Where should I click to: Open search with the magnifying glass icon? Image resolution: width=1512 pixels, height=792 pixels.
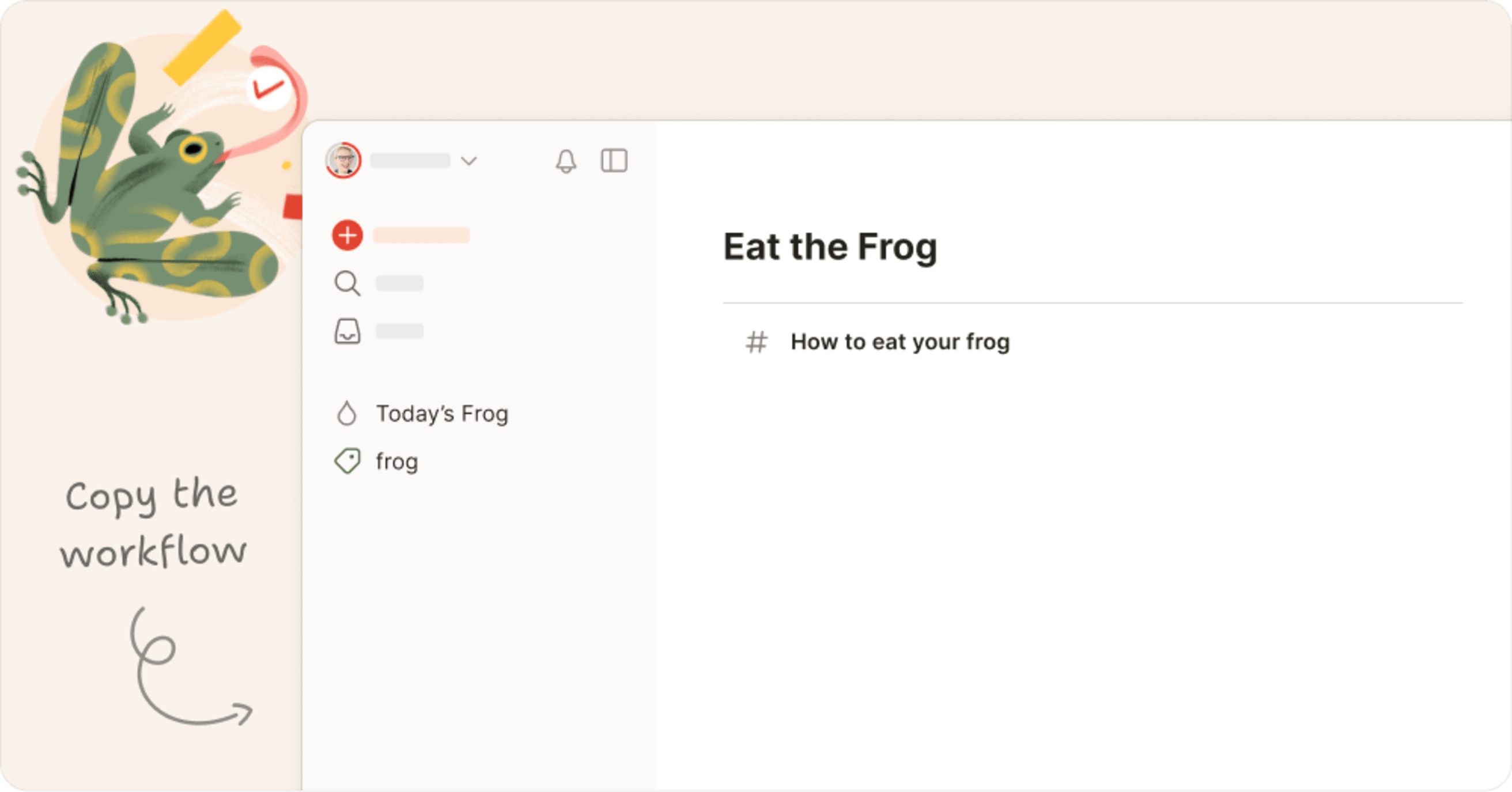(347, 283)
